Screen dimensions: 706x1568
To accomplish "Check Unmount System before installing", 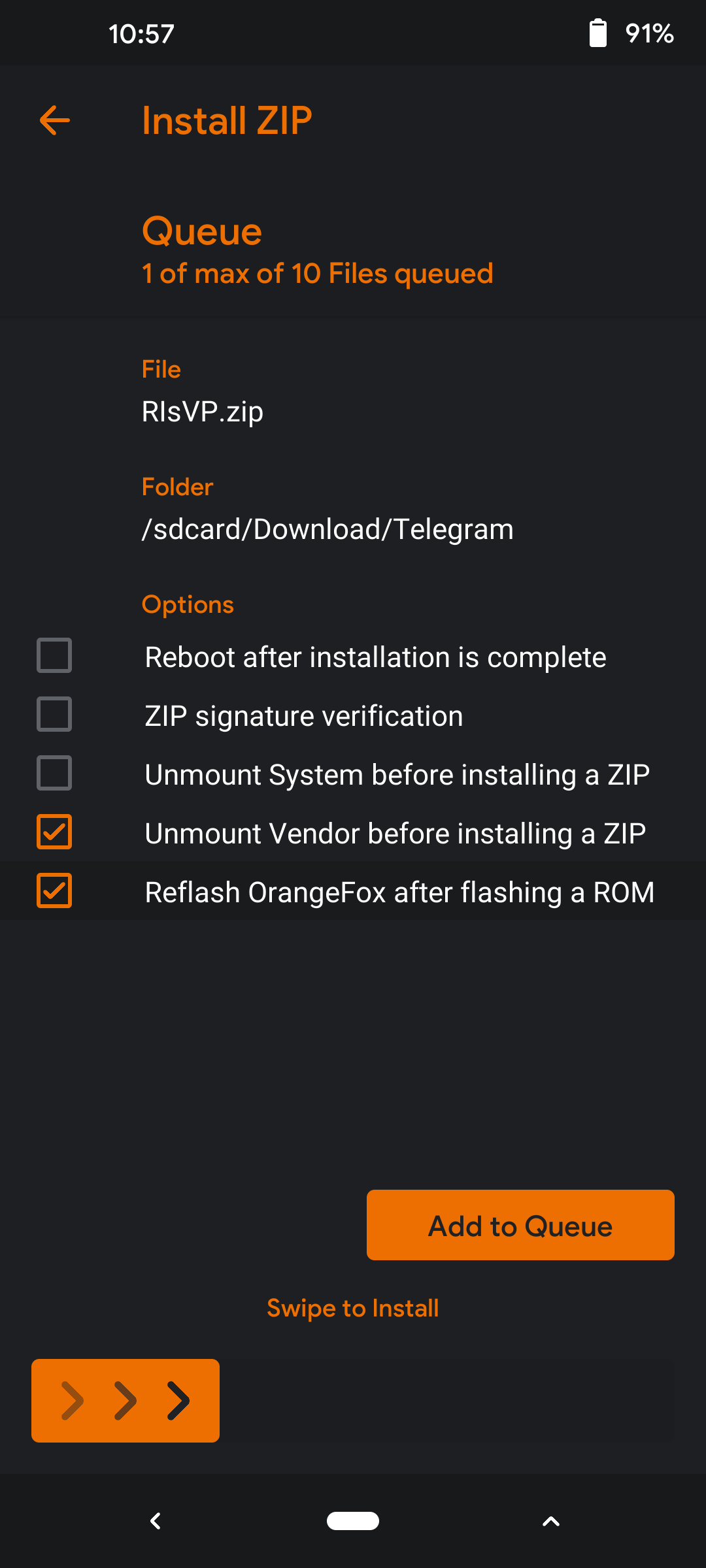I will 54,773.
